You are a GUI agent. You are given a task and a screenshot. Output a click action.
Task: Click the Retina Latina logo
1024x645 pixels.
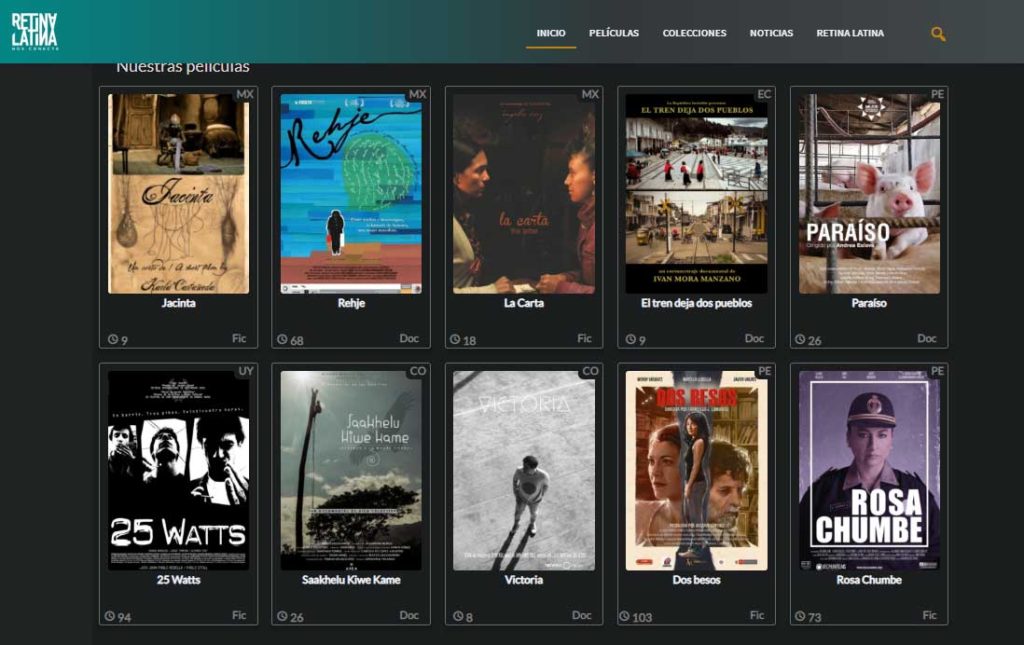click(34, 31)
